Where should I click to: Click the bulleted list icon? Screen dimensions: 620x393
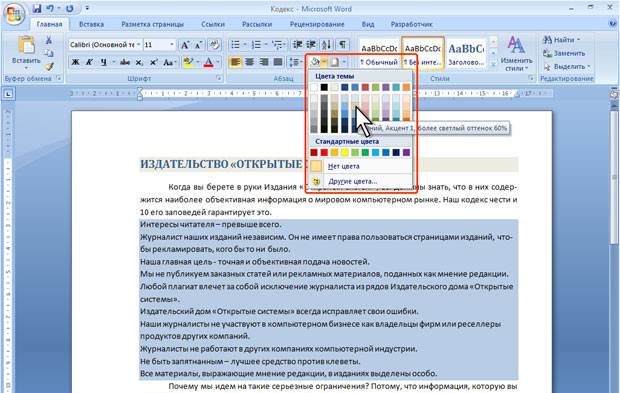[x=235, y=45]
